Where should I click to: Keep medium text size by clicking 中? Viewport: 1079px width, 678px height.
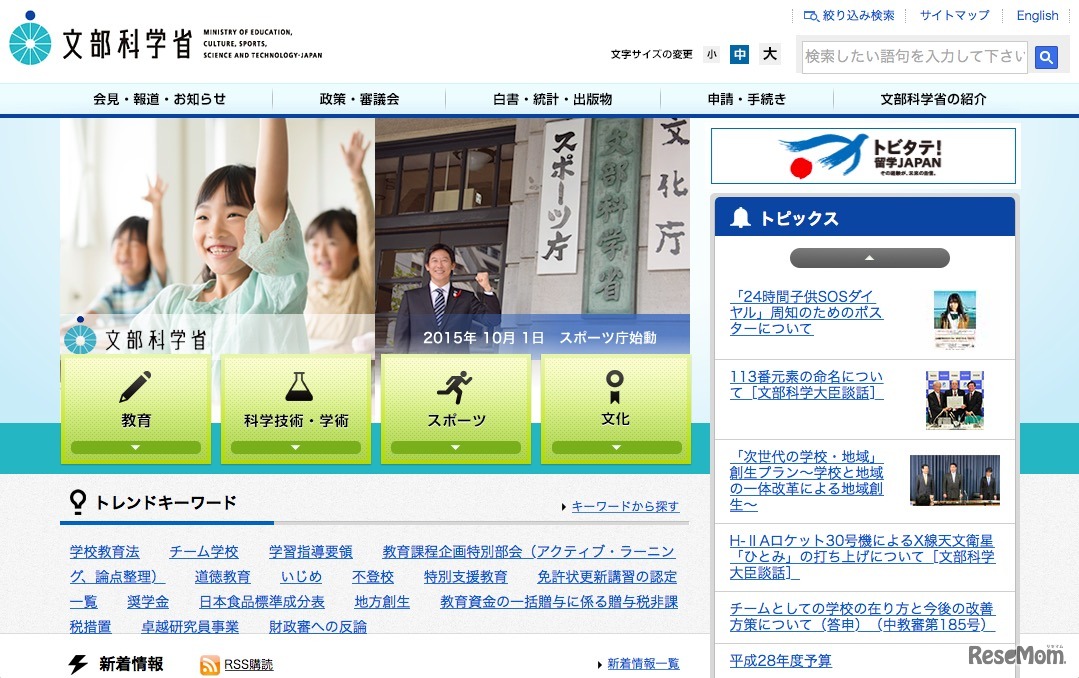pyautogui.click(x=739, y=54)
